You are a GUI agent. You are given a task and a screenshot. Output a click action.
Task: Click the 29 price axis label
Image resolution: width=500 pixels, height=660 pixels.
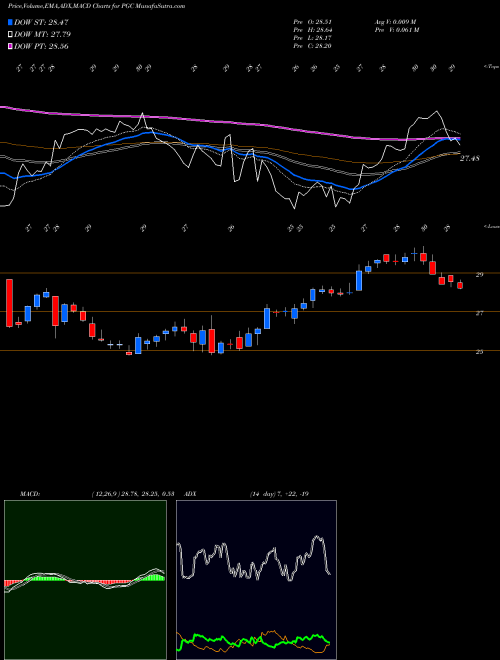coord(479,274)
